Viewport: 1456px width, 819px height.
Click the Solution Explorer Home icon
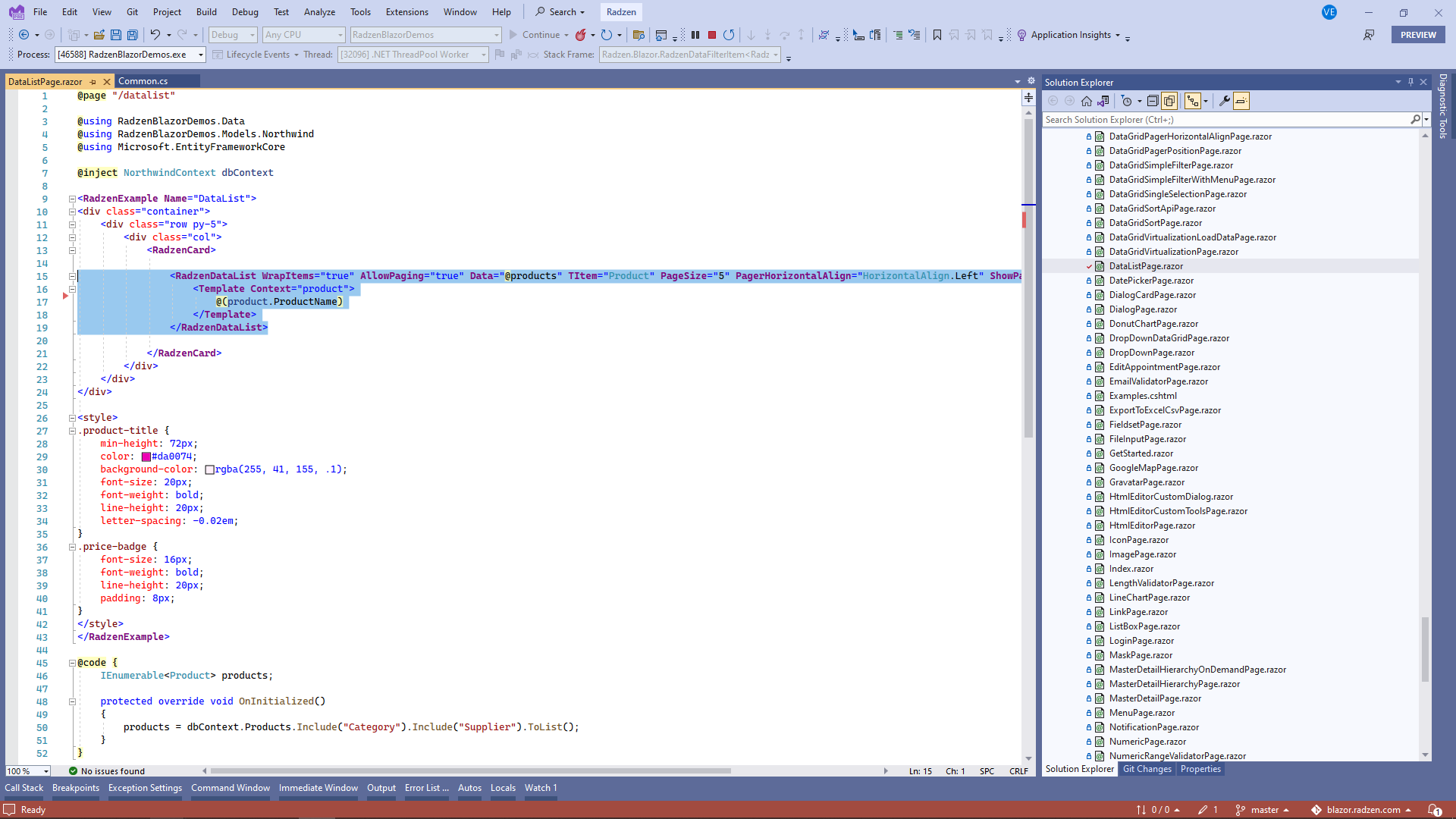(x=1087, y=101)
